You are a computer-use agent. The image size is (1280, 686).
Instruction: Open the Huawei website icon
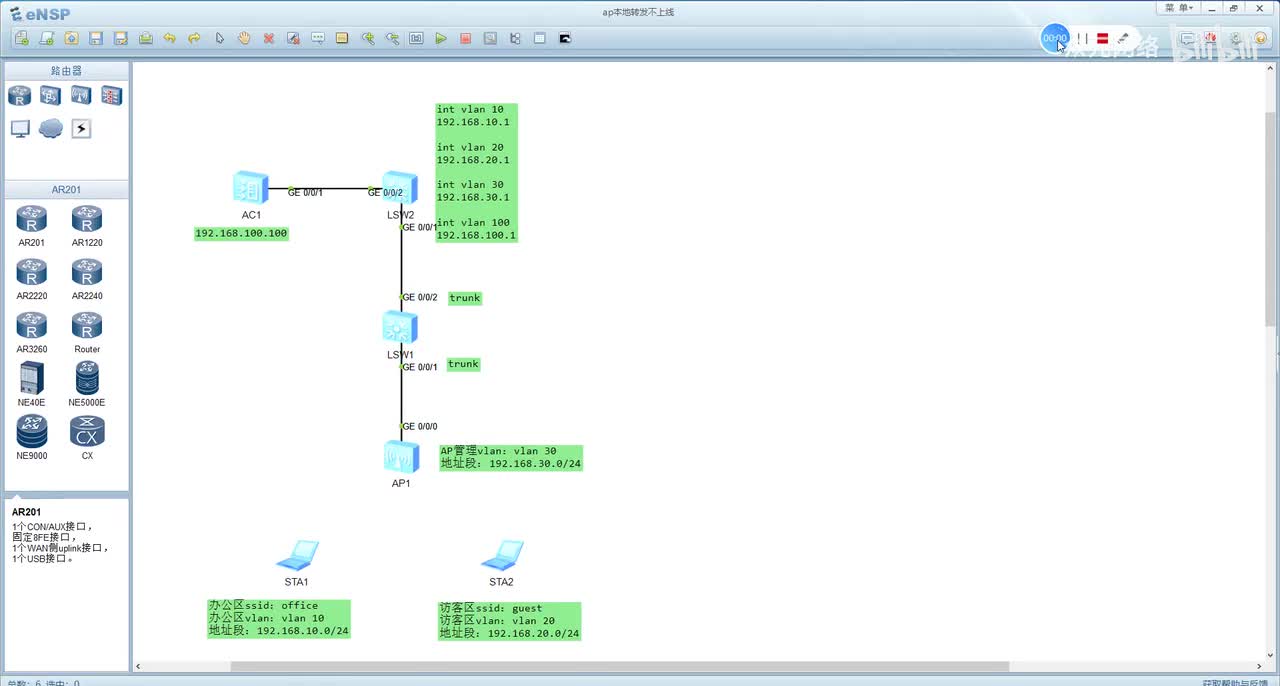[x=1211, y=38]
